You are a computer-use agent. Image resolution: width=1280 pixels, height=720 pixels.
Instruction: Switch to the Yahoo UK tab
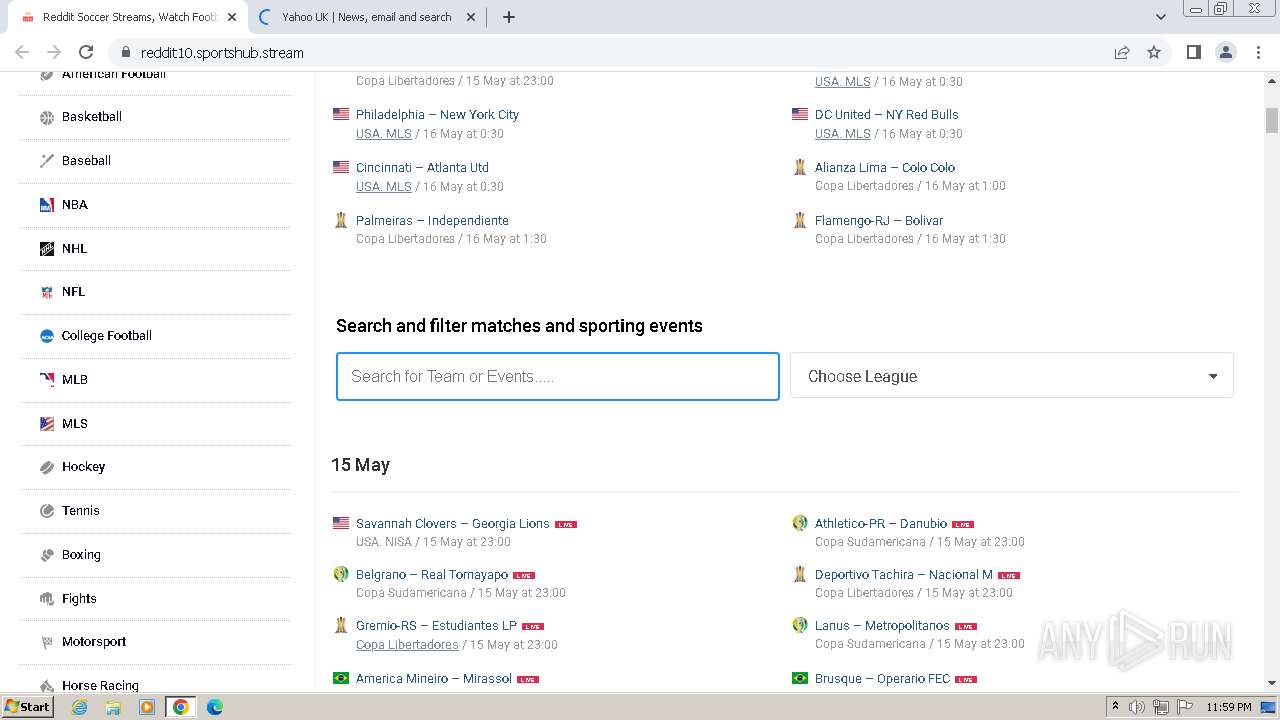(x=366, y=17)
